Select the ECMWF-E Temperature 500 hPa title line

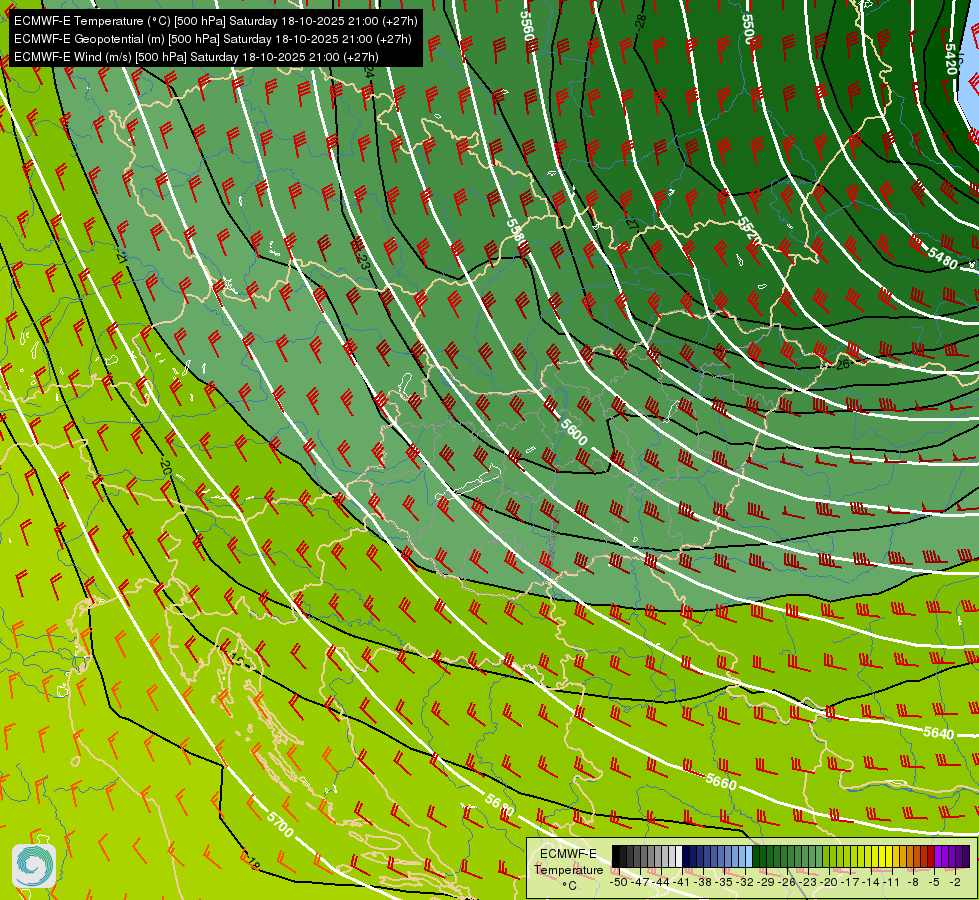[215, 21]
